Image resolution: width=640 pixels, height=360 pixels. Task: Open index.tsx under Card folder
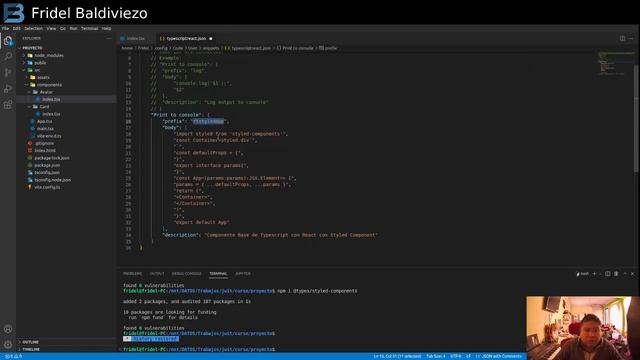(67, 114)
